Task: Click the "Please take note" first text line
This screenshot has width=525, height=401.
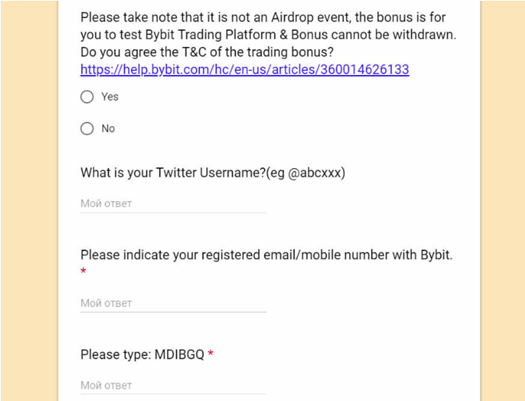Action: 263,17
